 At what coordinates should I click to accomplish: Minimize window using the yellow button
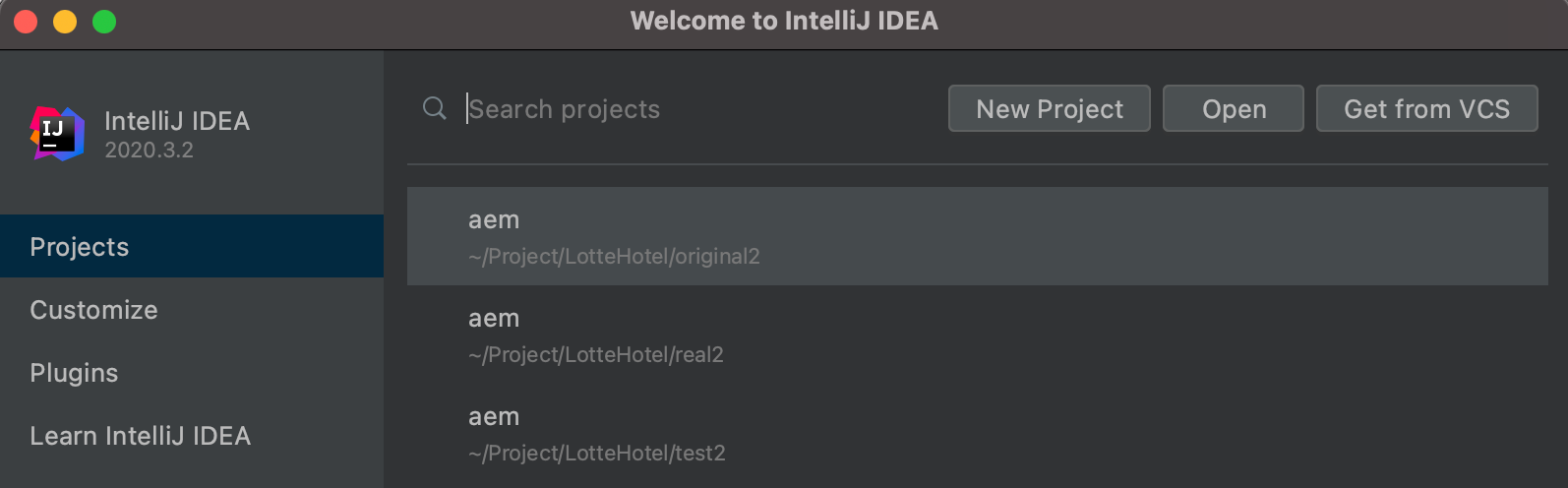click(x=65, y=22)
